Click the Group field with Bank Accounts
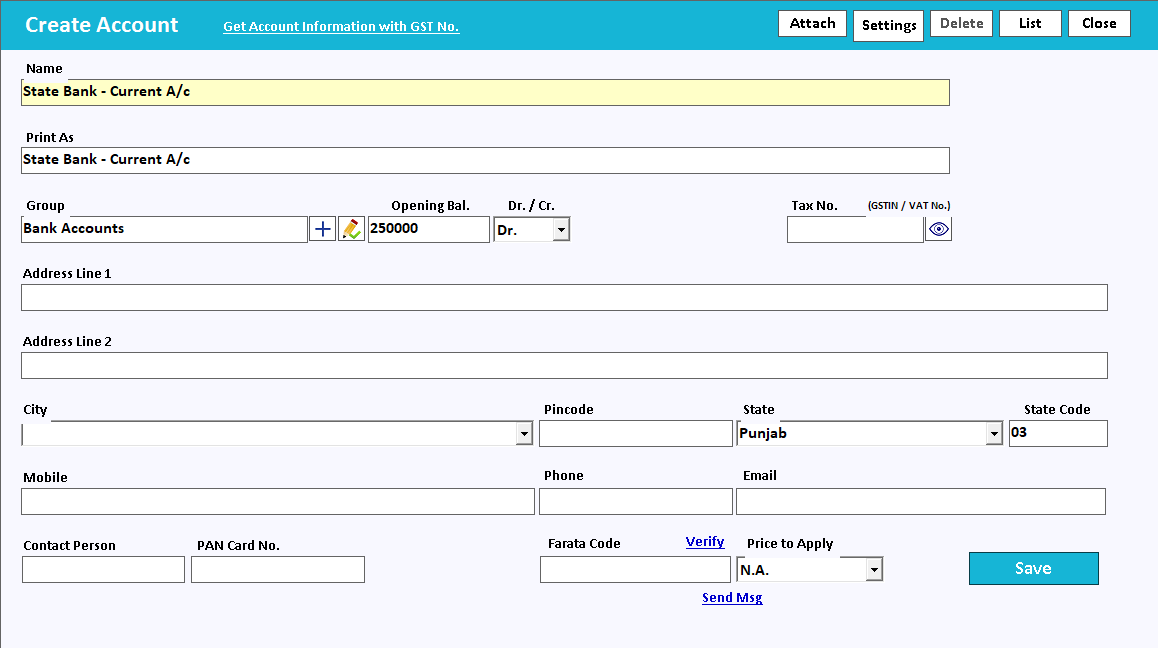Image resolution: width=1158 pixels, height=648 pixels. click(164, 229)
